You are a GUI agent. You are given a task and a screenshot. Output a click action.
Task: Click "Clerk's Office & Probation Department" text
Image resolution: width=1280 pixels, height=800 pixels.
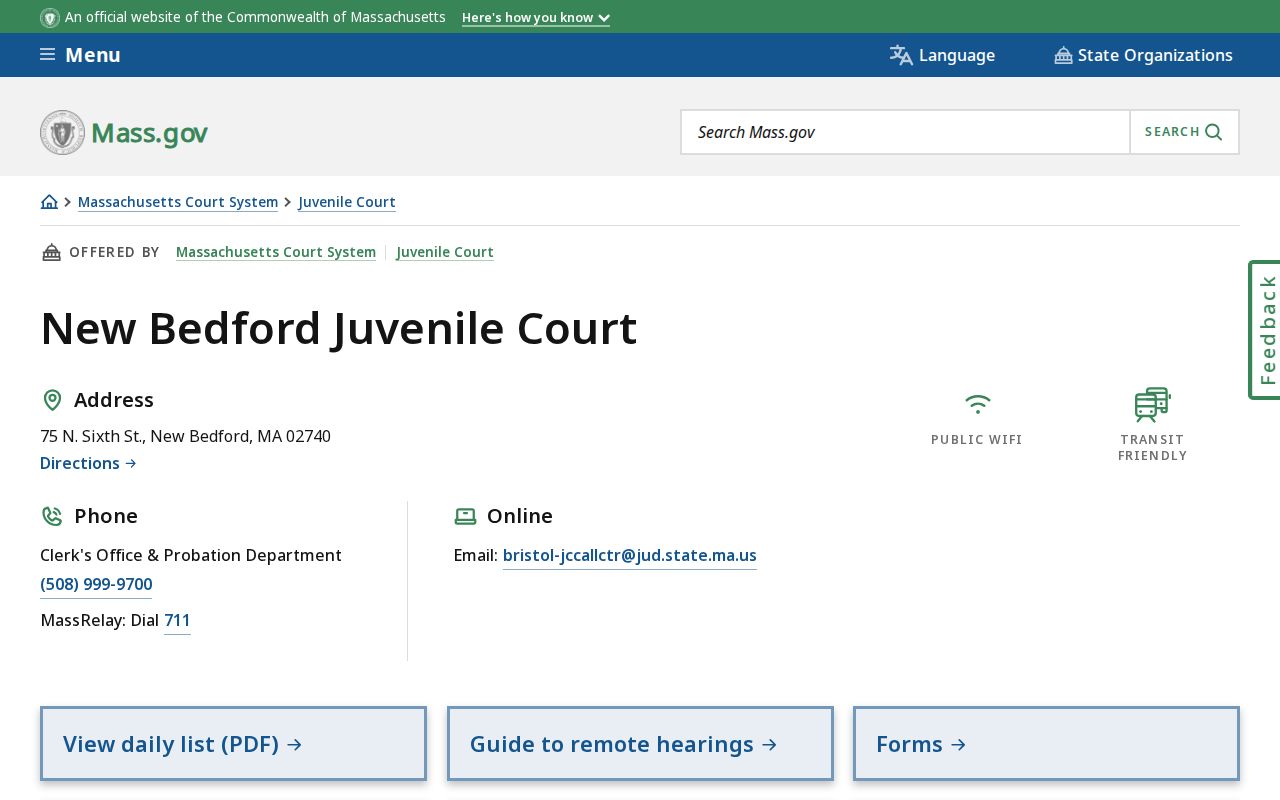(x=191, y=555)
